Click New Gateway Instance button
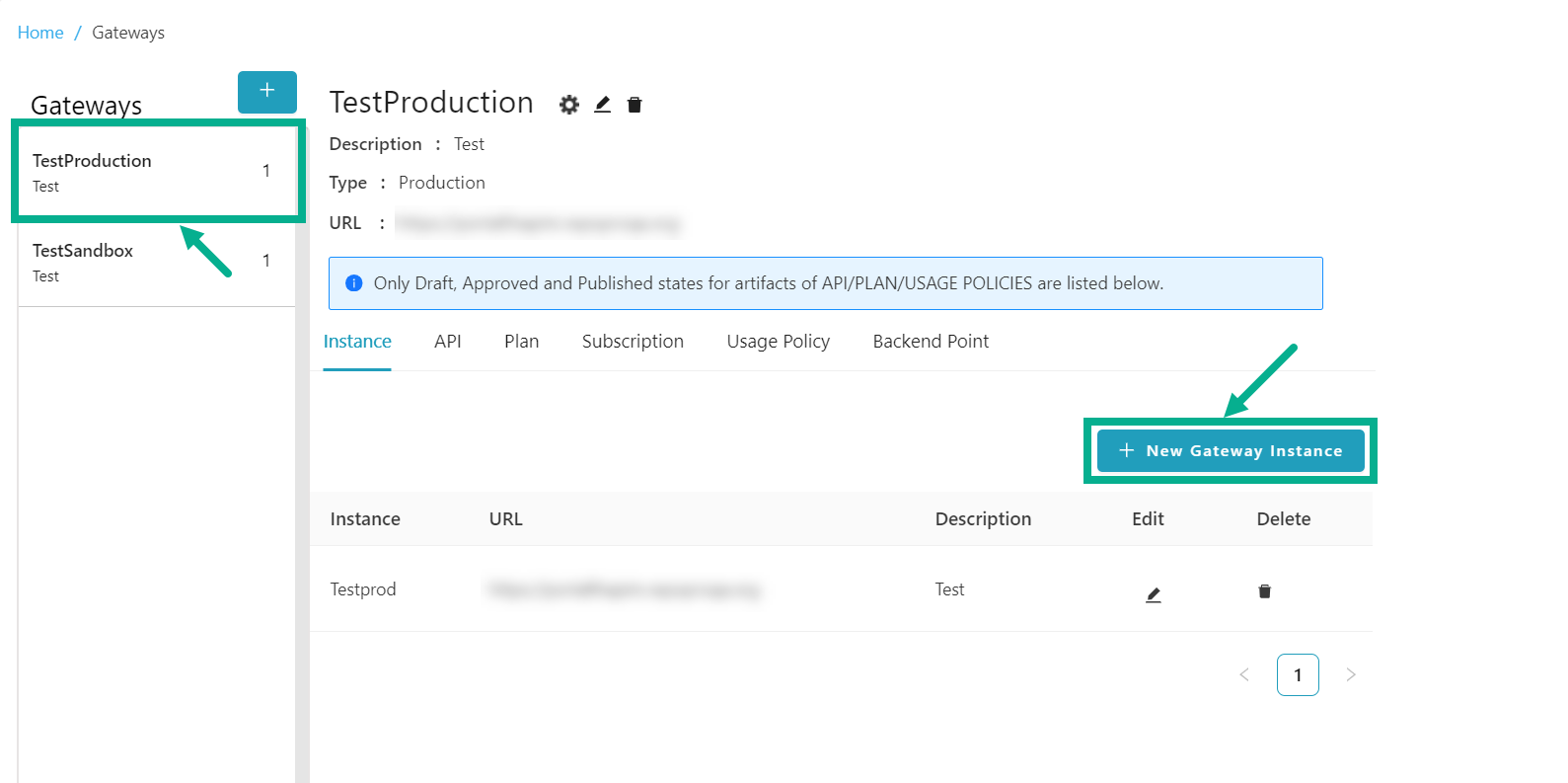This screenshot has width=1568, height=783. 1231,451
